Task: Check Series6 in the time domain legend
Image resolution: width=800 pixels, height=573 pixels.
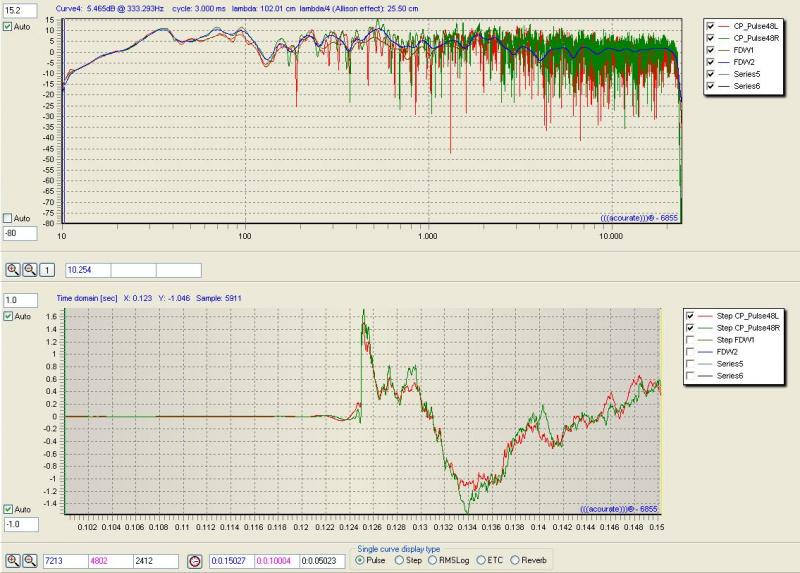Action: (x=690, y=376)
